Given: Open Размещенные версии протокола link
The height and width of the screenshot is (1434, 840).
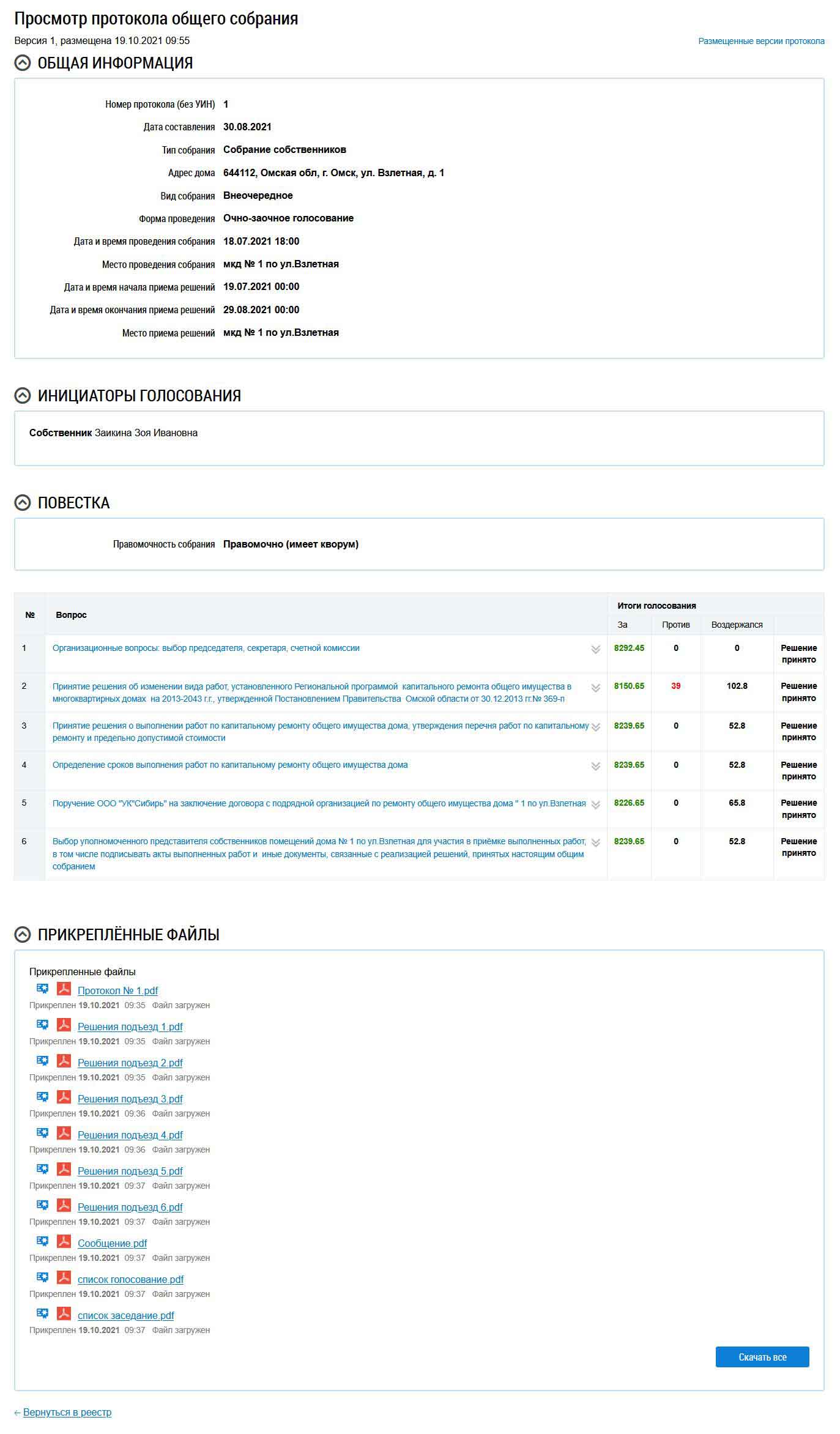Looking at the screenshot, I should [761, 41].
